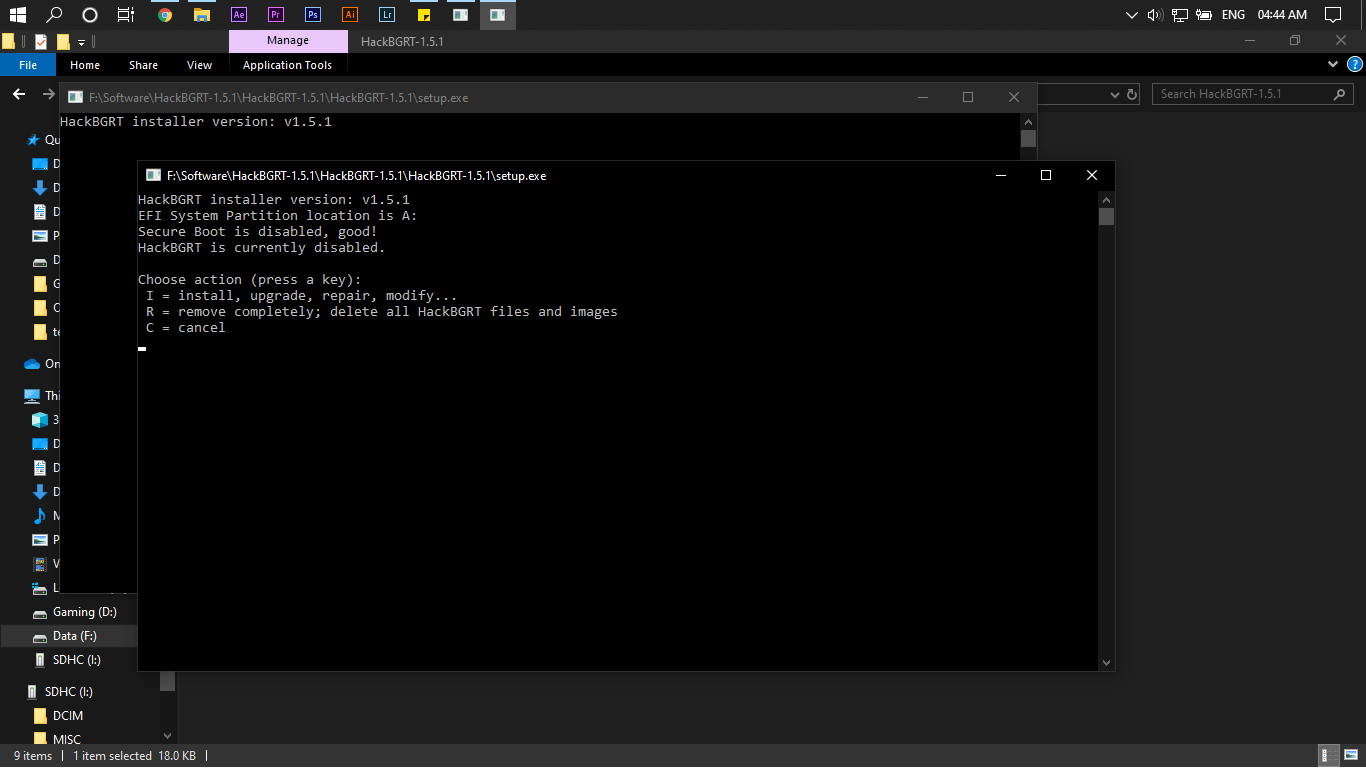Open the Windows Start menu
Viewport: 1366px width, 768px height.
[18, 15]
